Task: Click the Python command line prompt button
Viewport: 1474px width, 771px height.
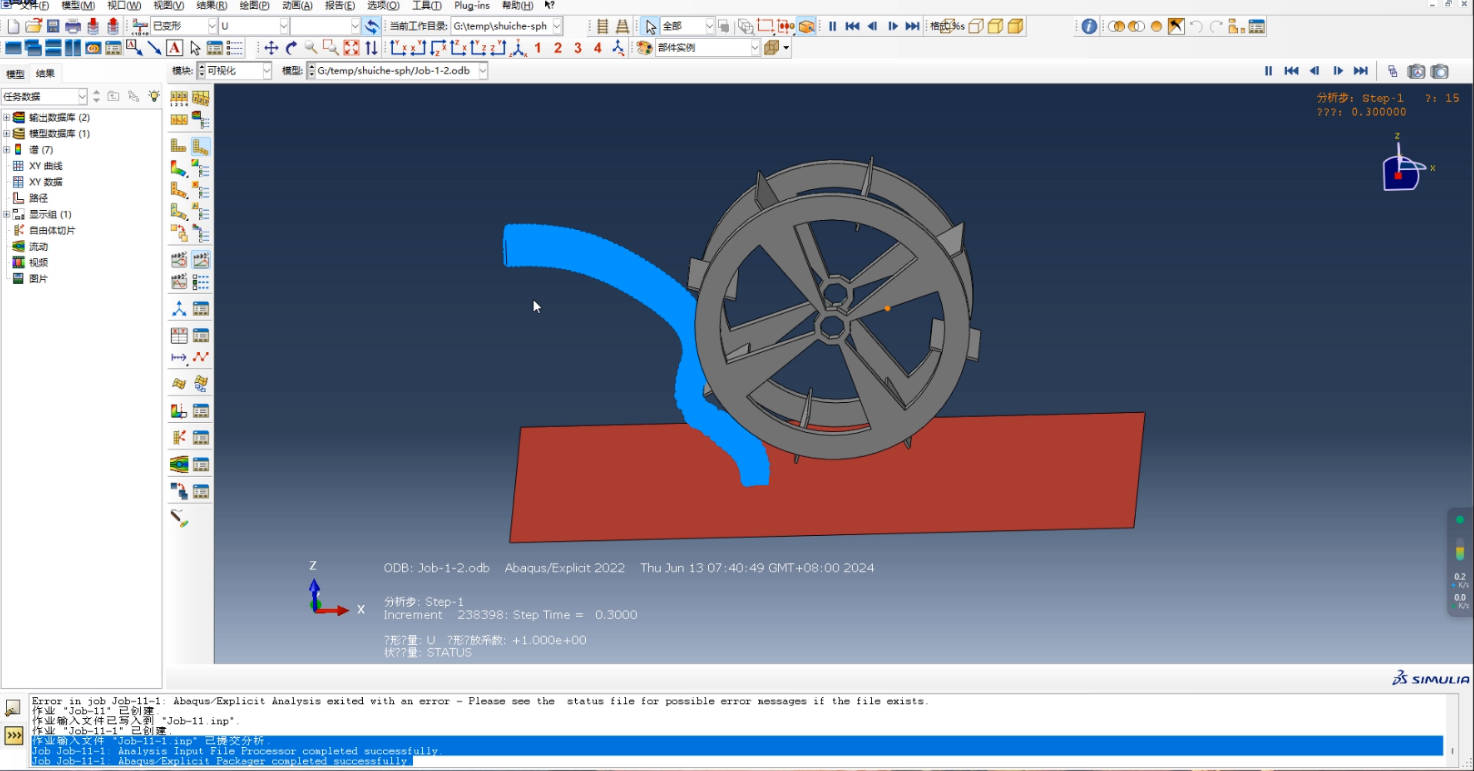Action: tap(14, 736)
